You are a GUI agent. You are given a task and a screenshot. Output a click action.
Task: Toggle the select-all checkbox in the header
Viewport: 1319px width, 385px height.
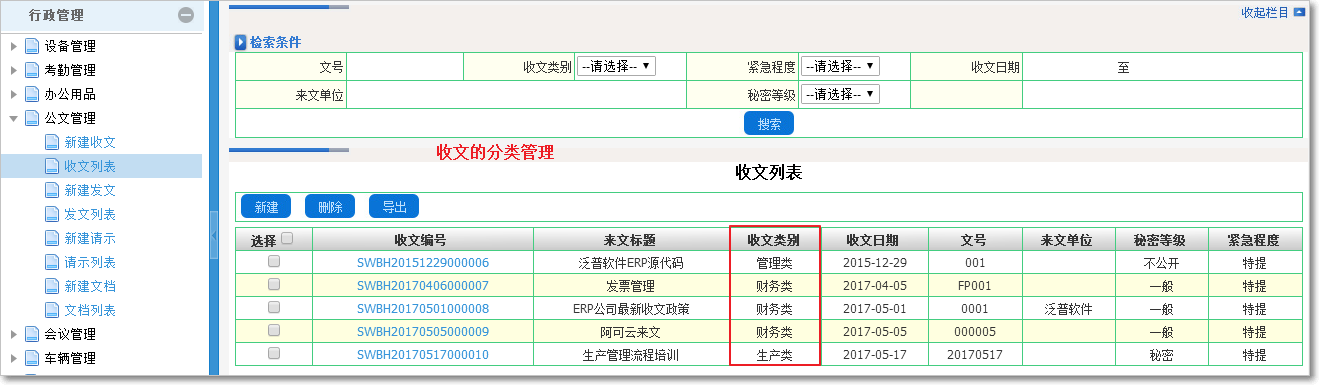click(287, 239)
